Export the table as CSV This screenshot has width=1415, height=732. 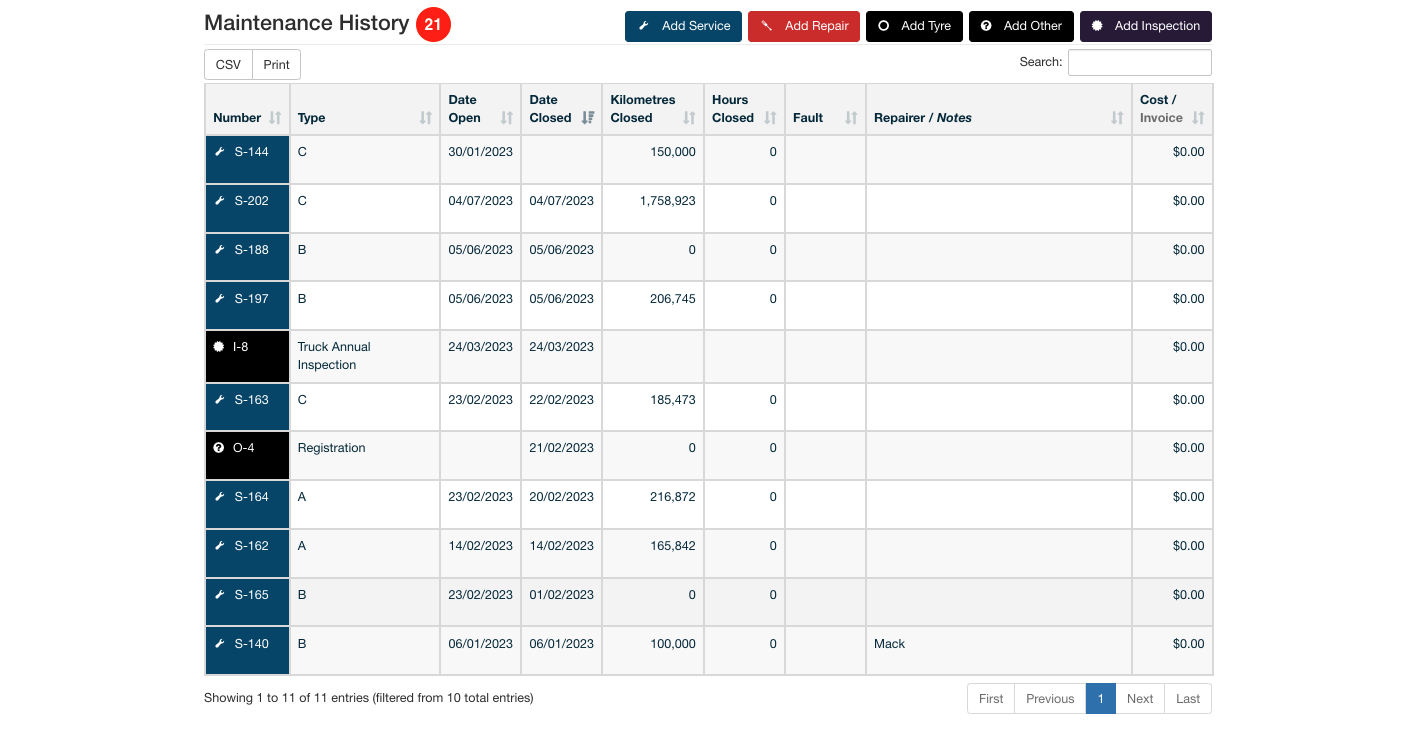pos(227,64)
